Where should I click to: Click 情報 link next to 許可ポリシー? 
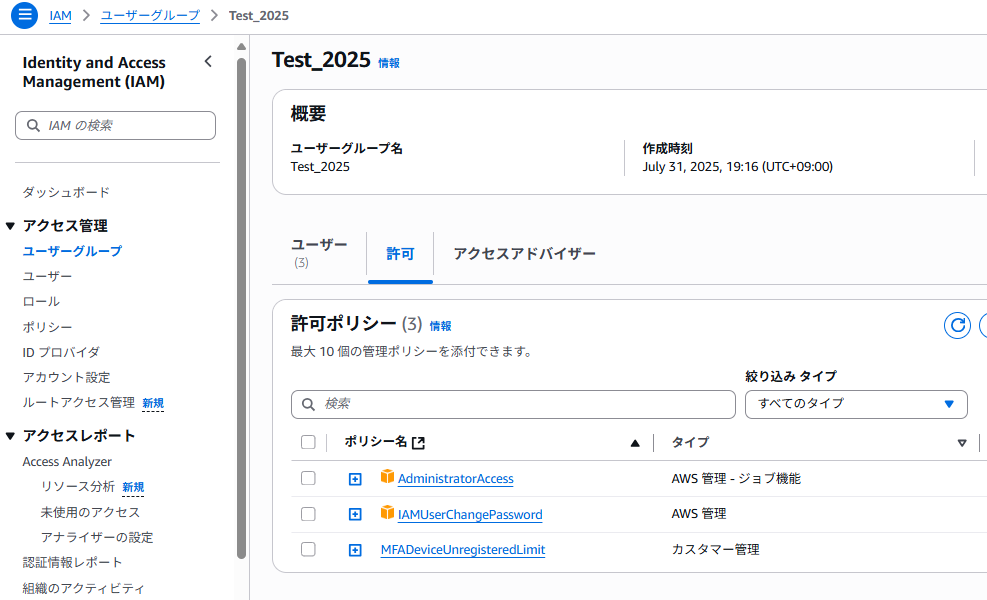(440, 326)
